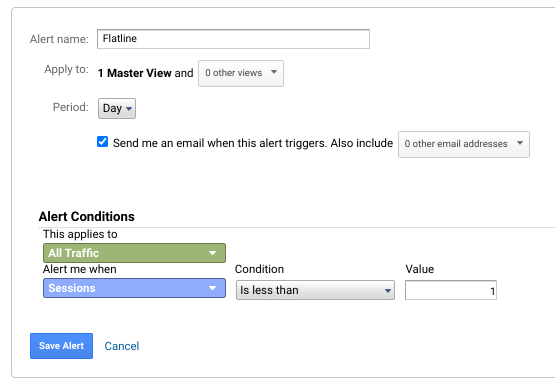Click the white arrow on All Traffic
Image resolution: width=555 pixels, height=385 pixels.
click(212, 253)
